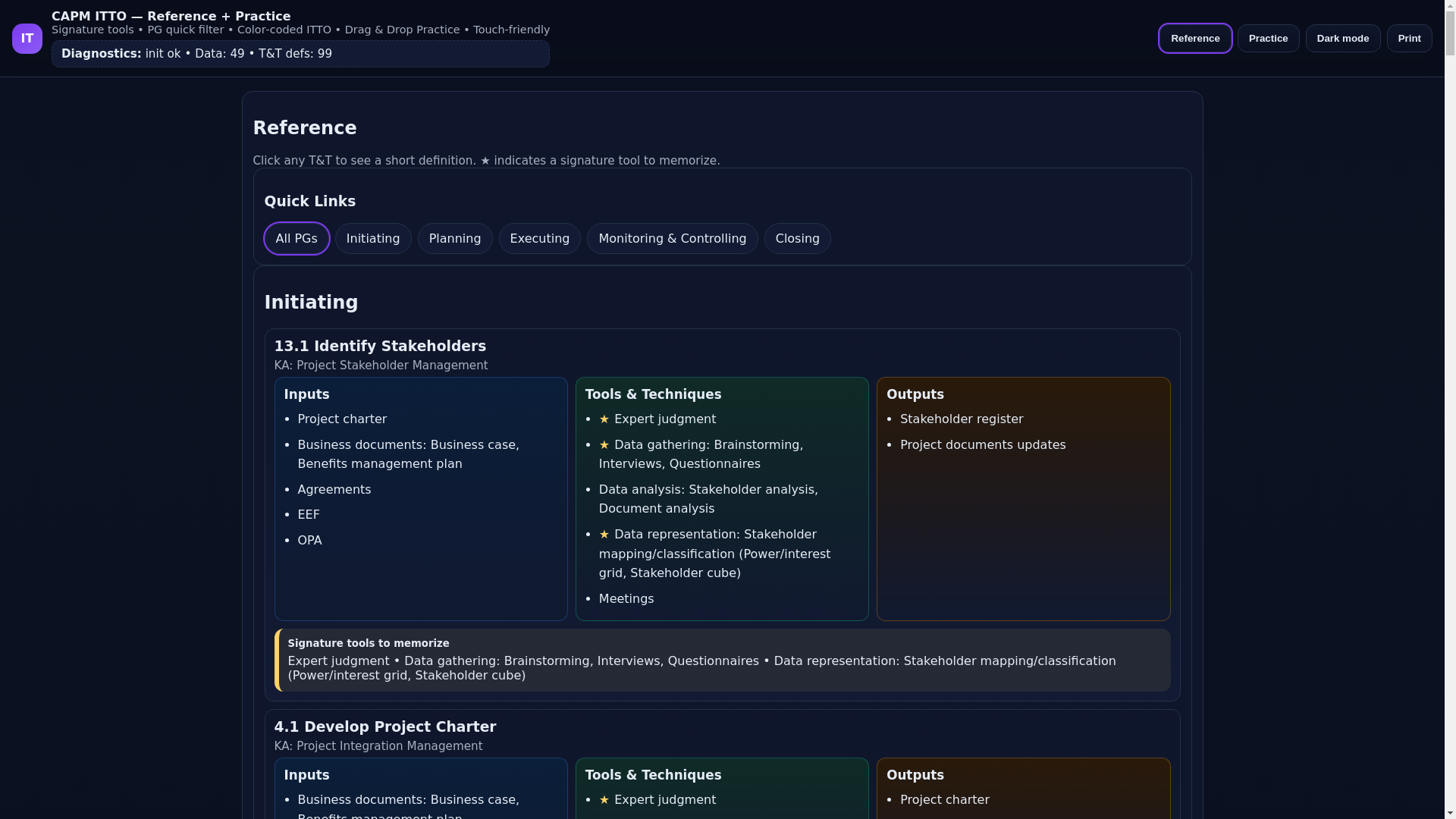This screenshot has height=819, width=1456.
Task: Click the star beside Data gathering
Action: click(604, 445)
